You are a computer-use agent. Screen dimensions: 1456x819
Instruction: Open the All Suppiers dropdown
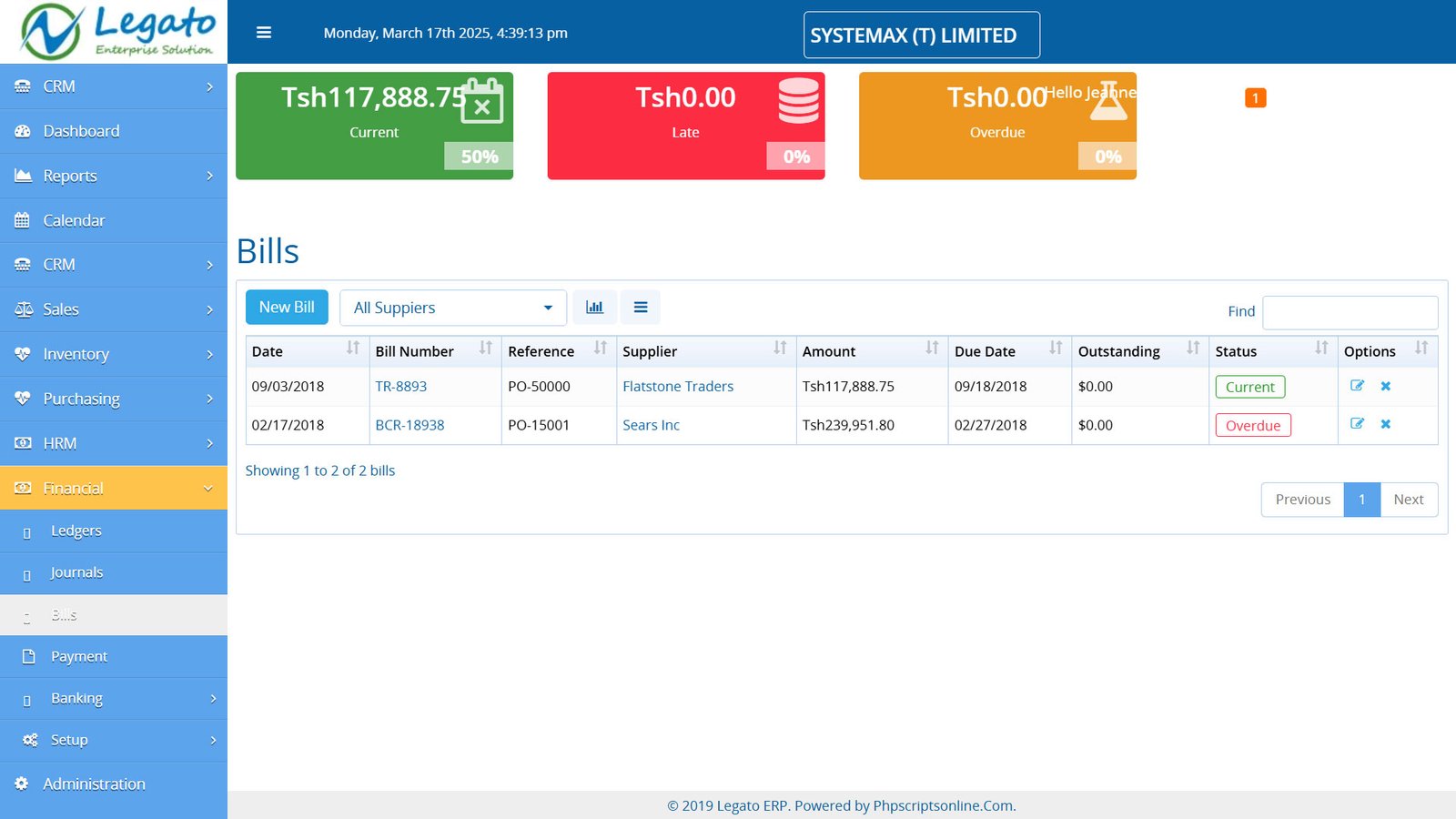click(x=453, y=308)
